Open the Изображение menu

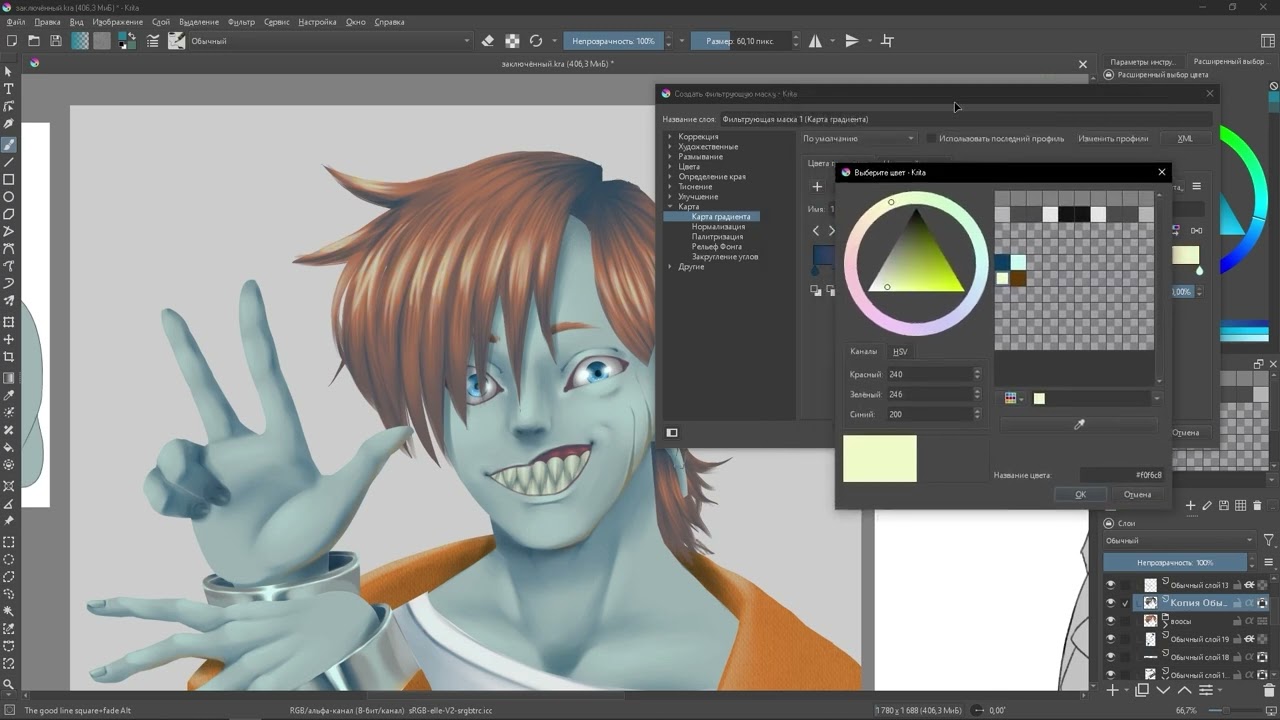tap(117, 22)
